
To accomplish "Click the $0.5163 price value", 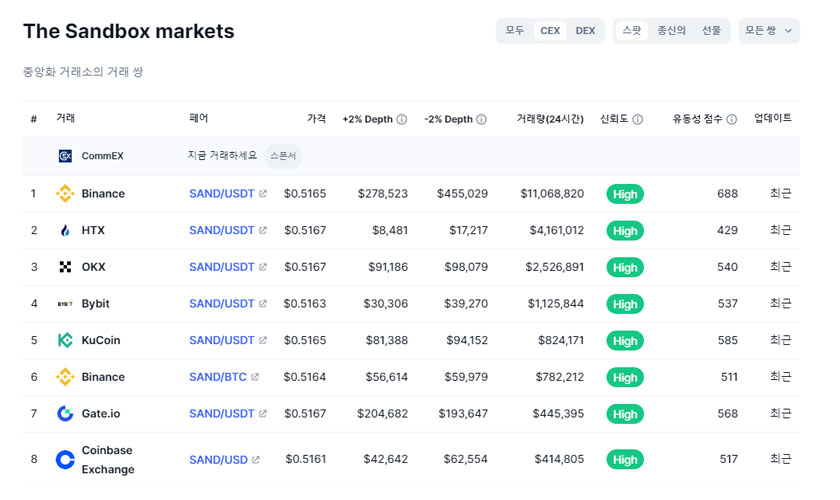I will coord(305,304).
